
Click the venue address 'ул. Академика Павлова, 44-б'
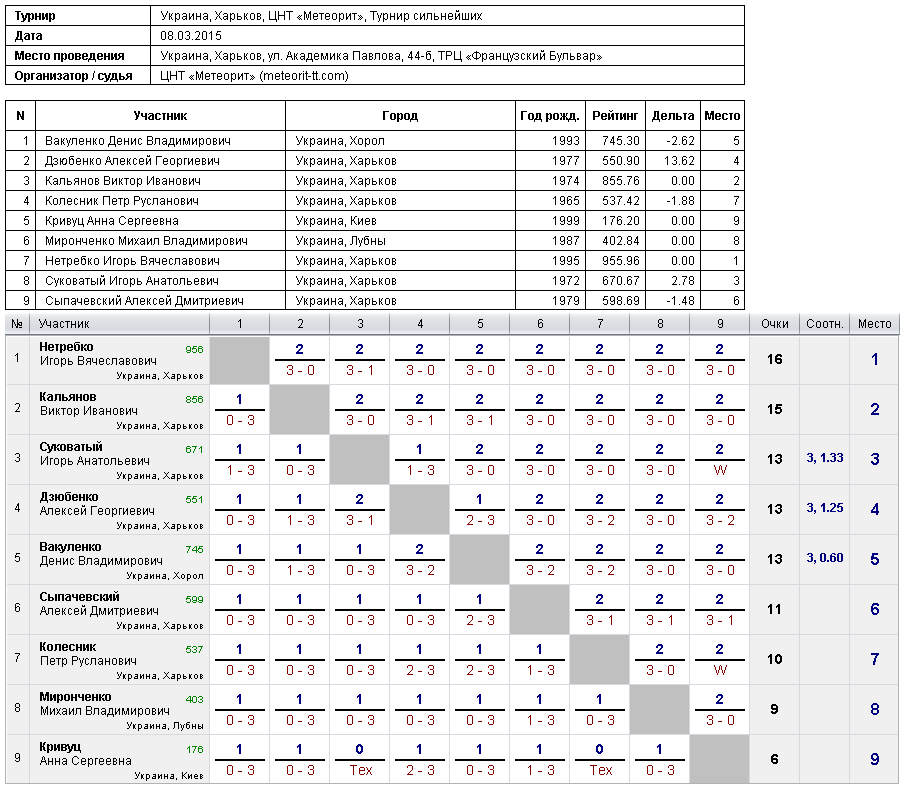coord(350,56)
